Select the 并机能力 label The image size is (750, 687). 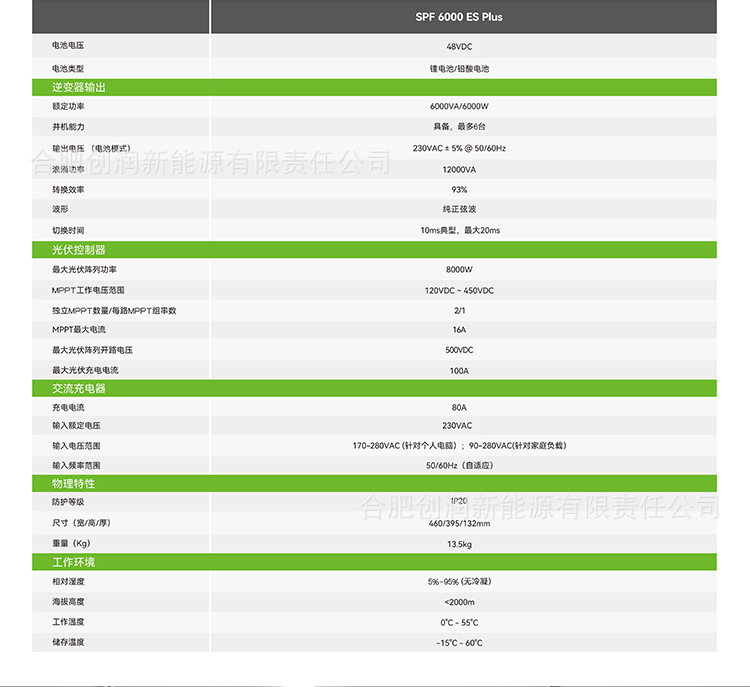click(x=68, y=127)
